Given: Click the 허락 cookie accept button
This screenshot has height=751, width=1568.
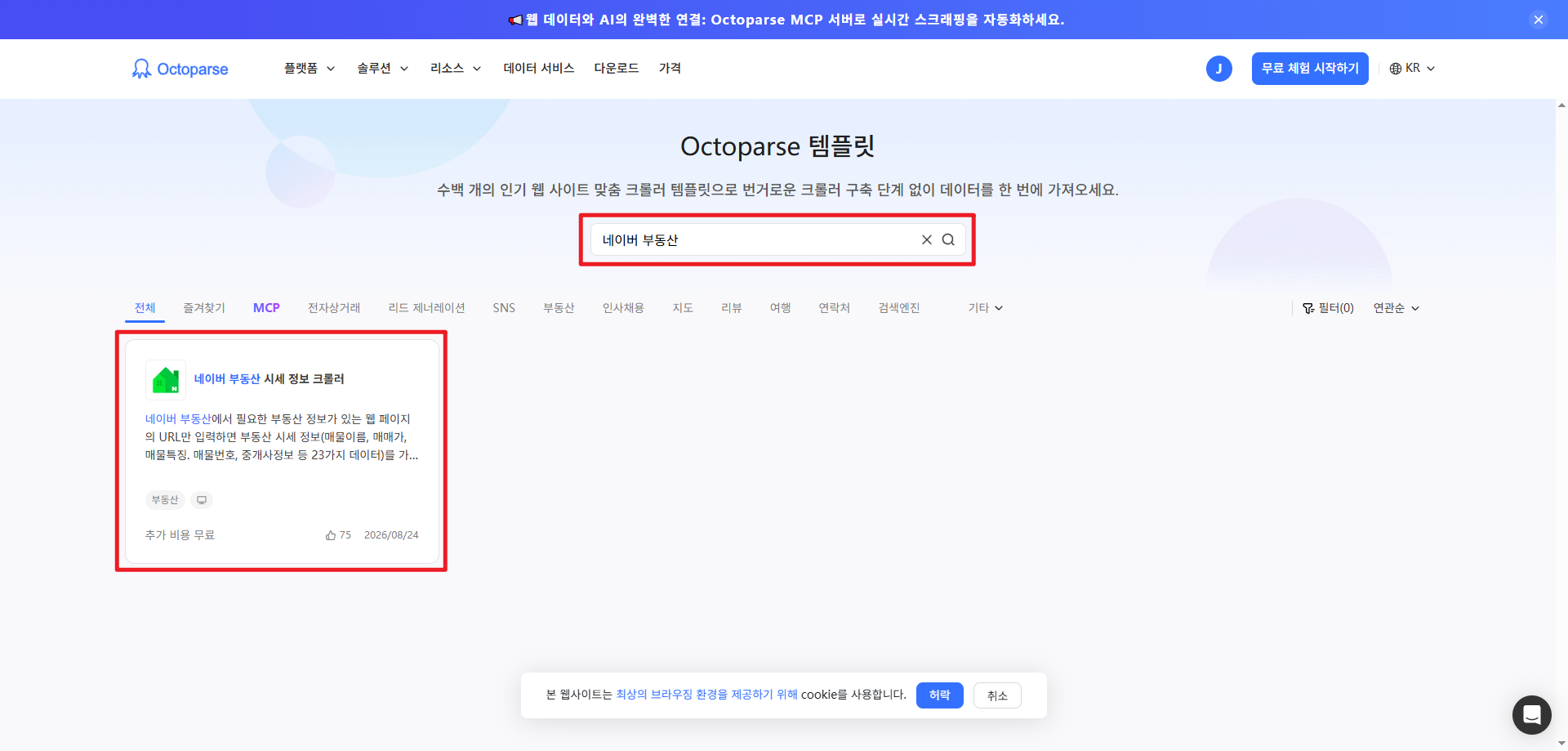Looking at the screenshot, I should coord(940,695).
